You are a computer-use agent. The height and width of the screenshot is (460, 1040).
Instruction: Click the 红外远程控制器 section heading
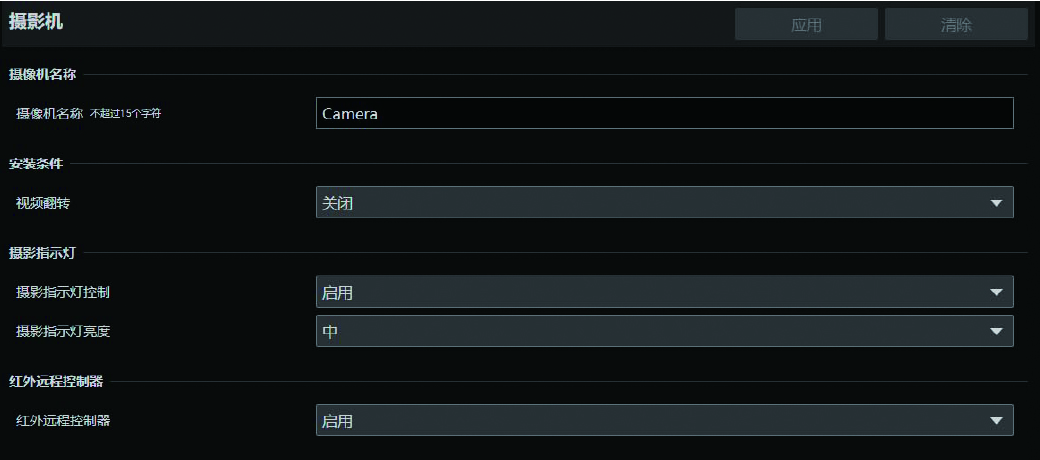pos(56,381)
